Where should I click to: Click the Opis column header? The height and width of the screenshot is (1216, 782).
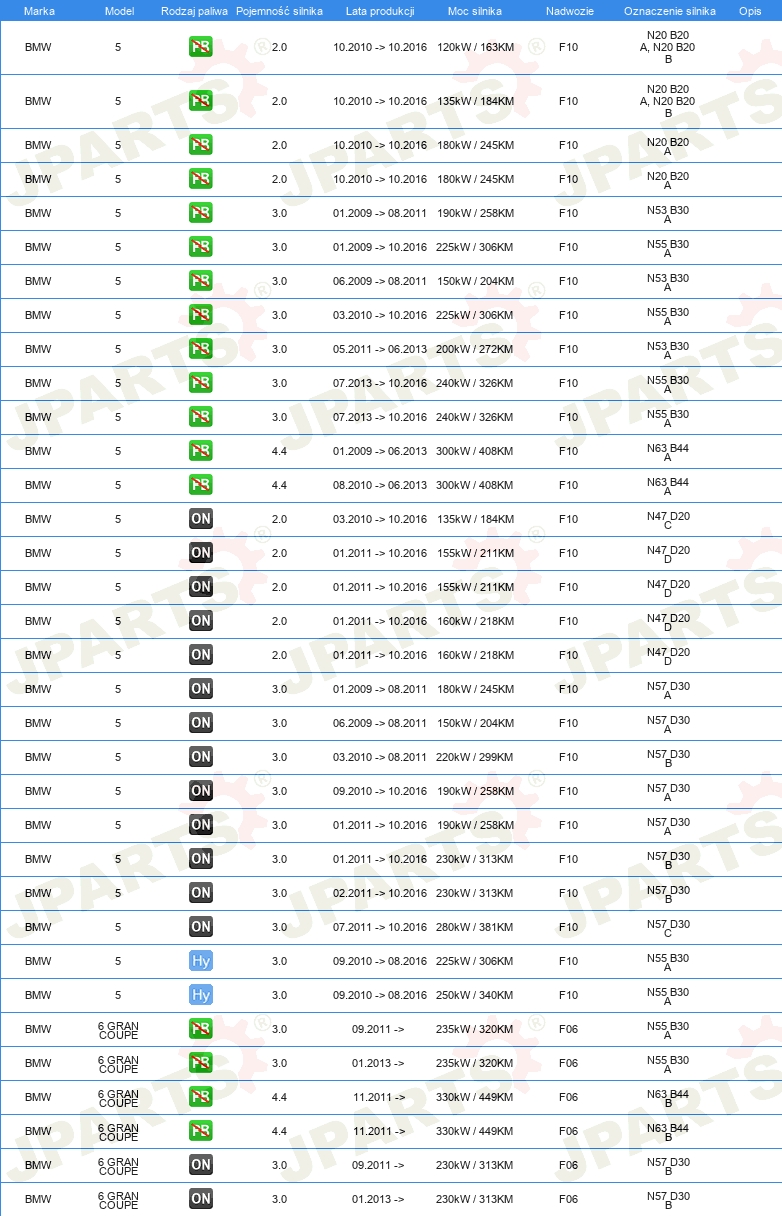click(x=750, y=10)
